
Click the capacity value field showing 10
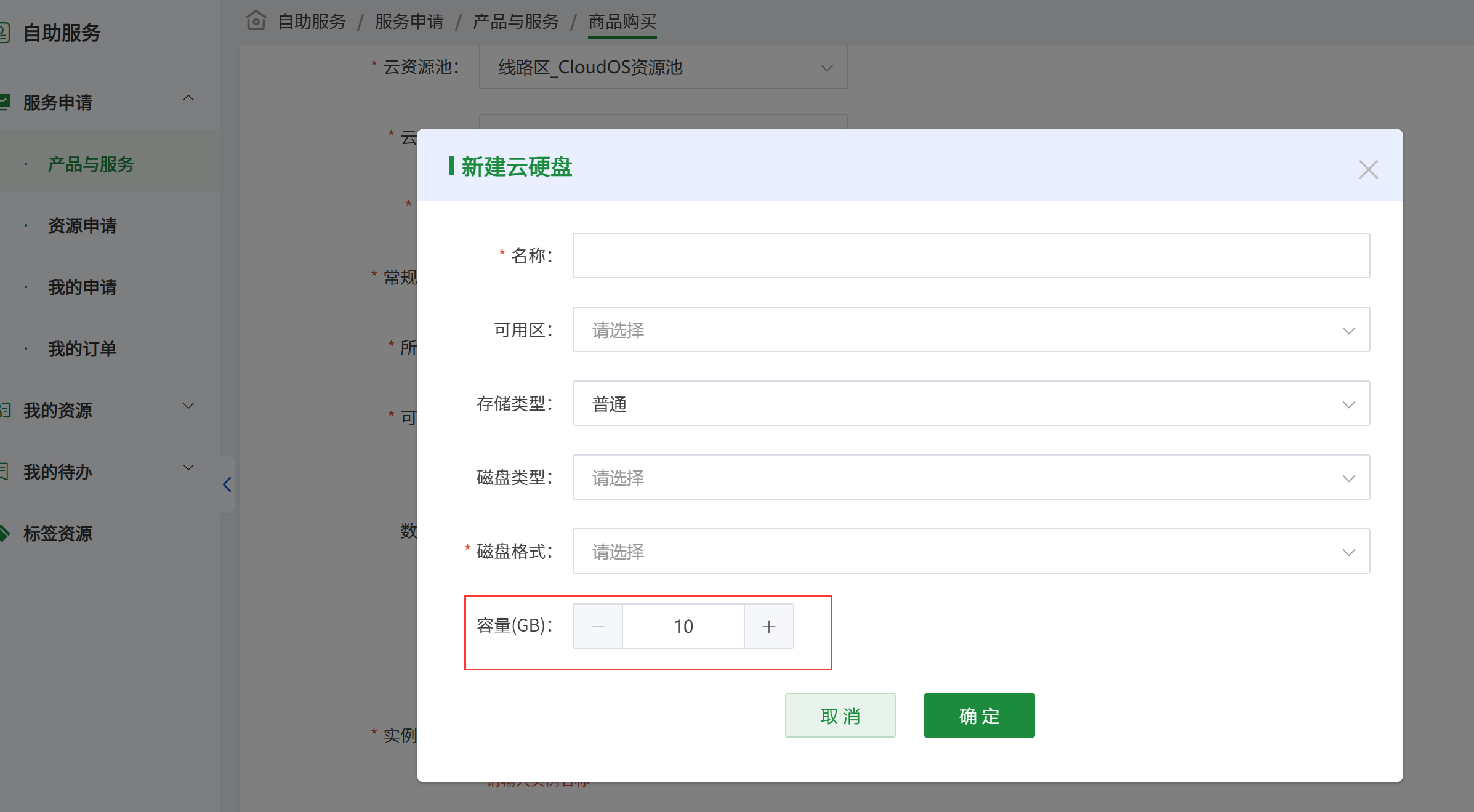(683, 626)
